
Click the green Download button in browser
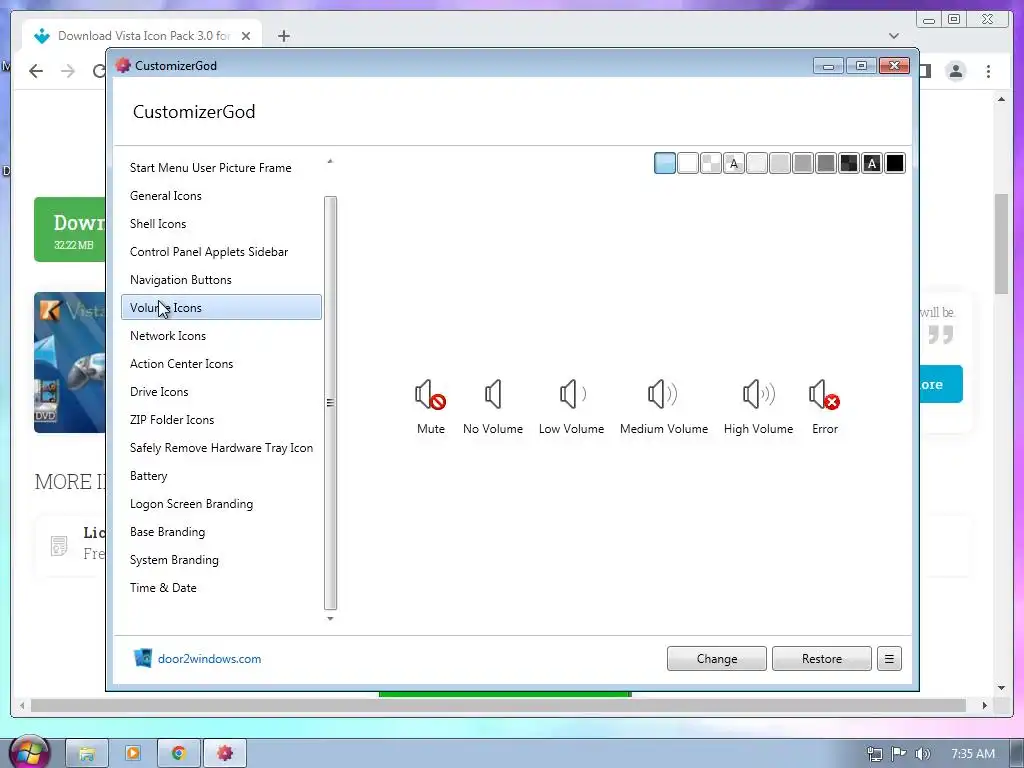70,229
